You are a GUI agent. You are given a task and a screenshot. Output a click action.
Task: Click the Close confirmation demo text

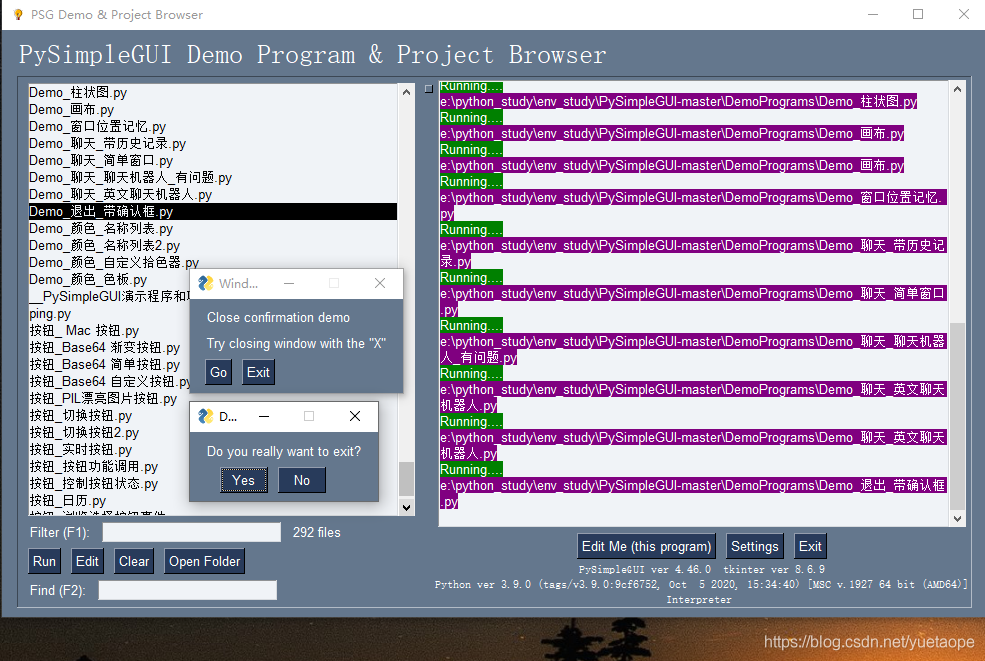pos(278,317)
